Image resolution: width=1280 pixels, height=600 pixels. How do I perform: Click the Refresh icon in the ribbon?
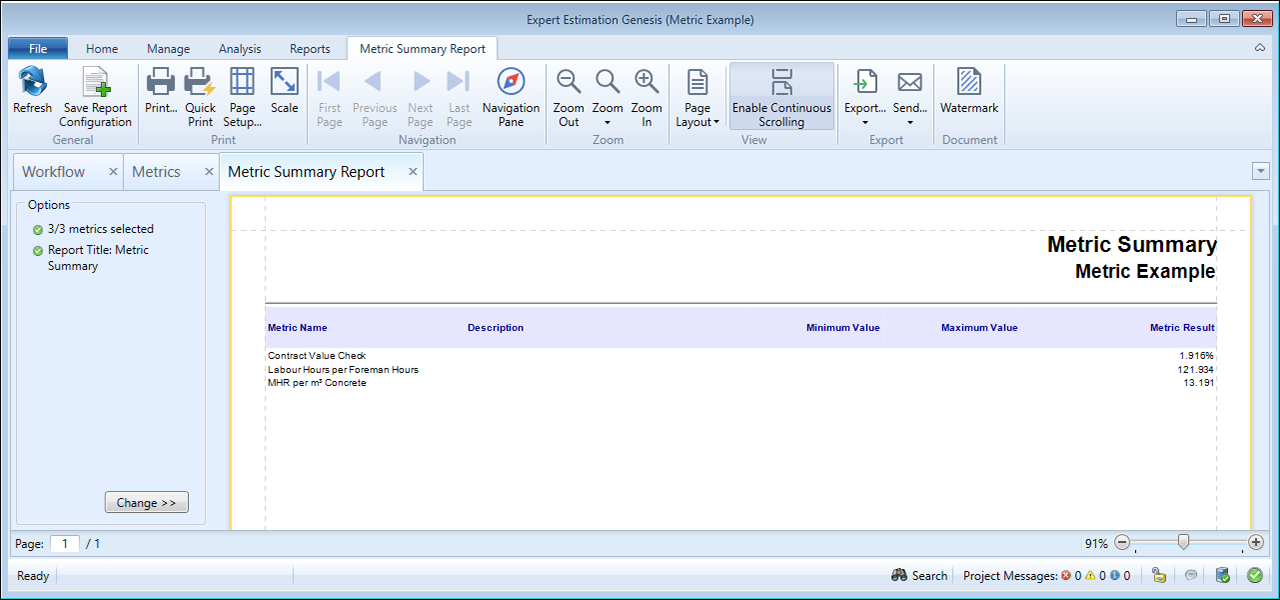(32, 82)
